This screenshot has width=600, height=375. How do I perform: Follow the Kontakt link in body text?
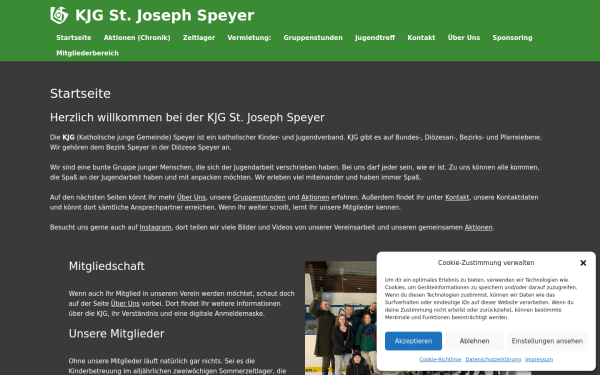457,197
